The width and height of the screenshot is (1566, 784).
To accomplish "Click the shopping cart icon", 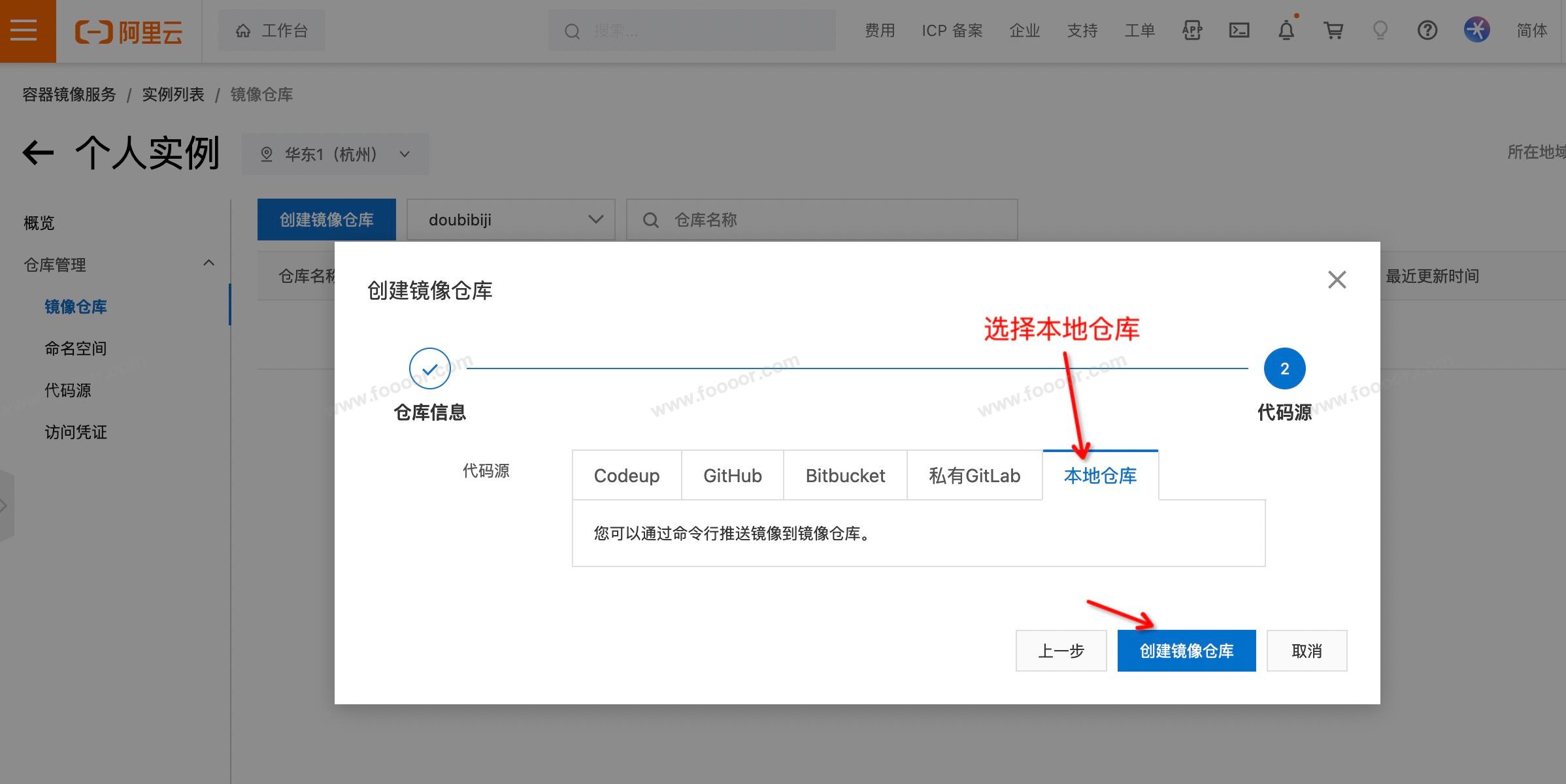I will click(x=1333, y=31).
